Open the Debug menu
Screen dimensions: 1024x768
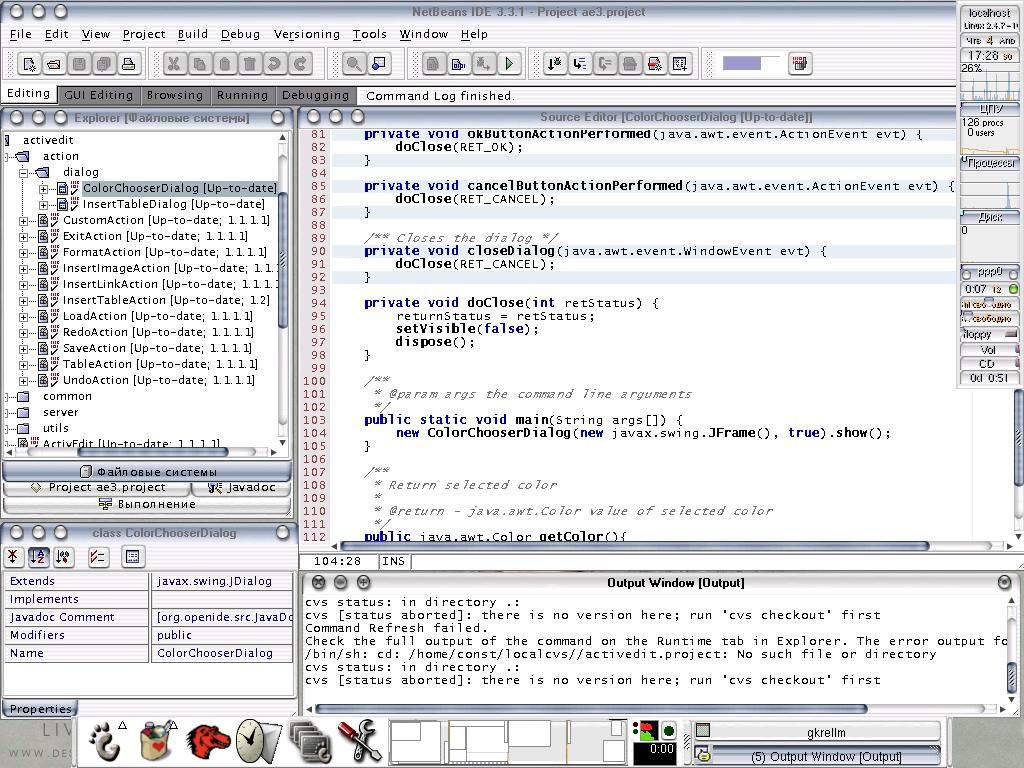coord(240,34)
